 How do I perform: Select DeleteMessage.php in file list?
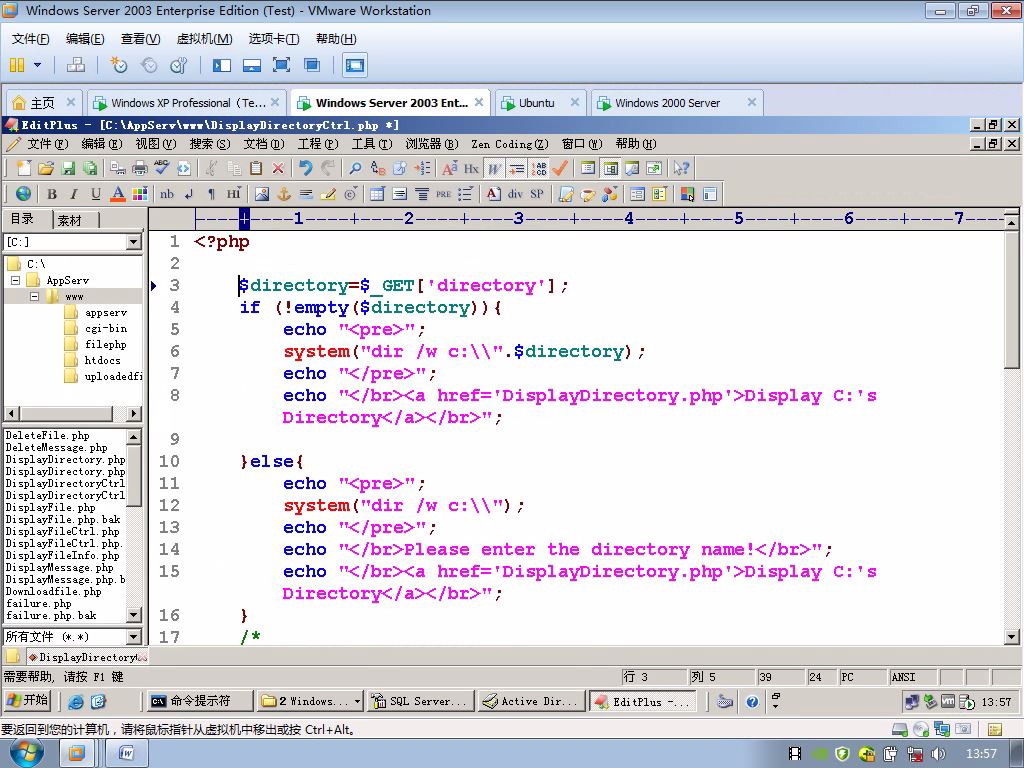56,447
